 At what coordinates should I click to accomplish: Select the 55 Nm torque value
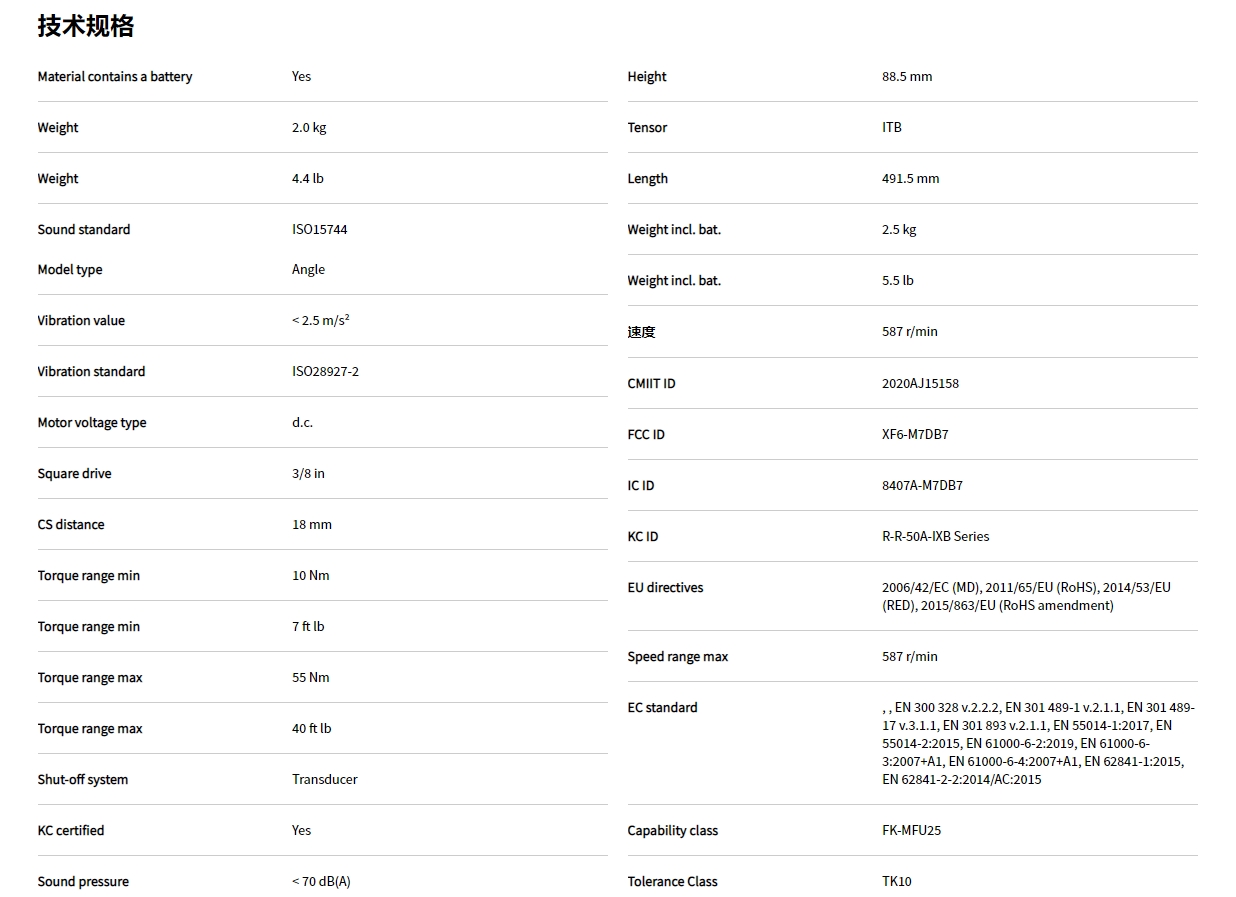tap(310, 677)
